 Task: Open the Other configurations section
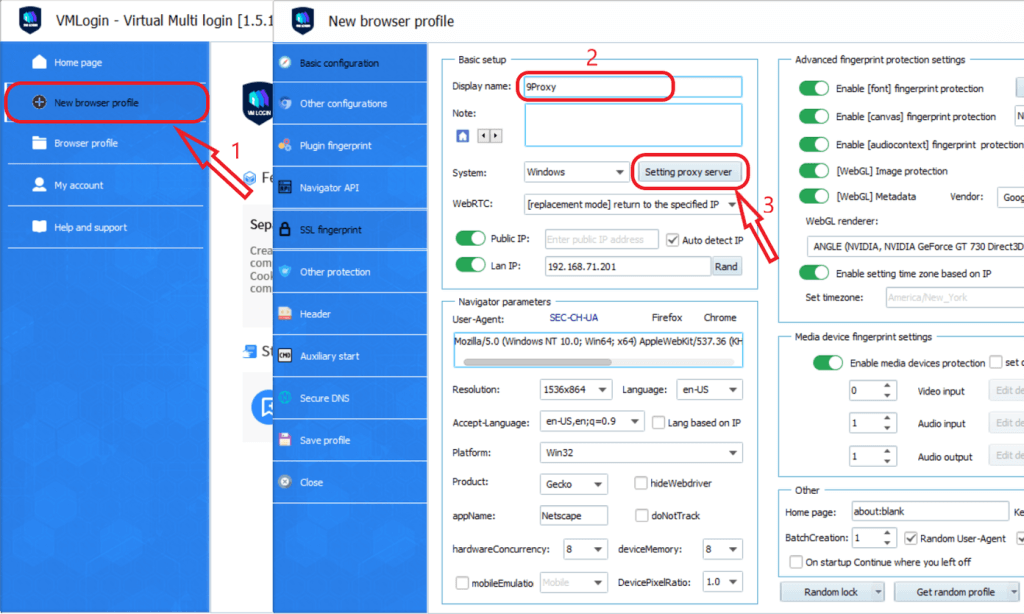pyautogui.click(x=350, y=103)
